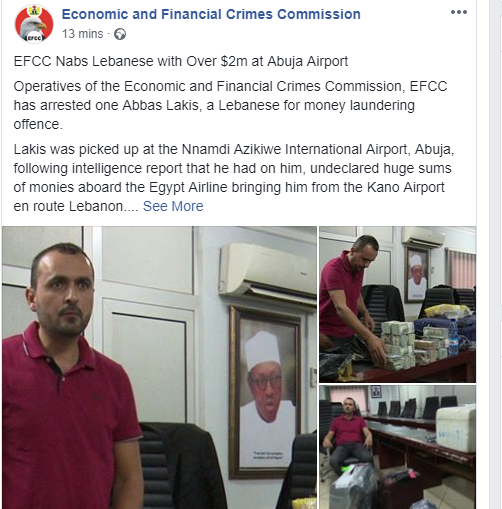Open photo of man counting cash stacks
This screenshot has width=502, height=509.
(397, 304)
